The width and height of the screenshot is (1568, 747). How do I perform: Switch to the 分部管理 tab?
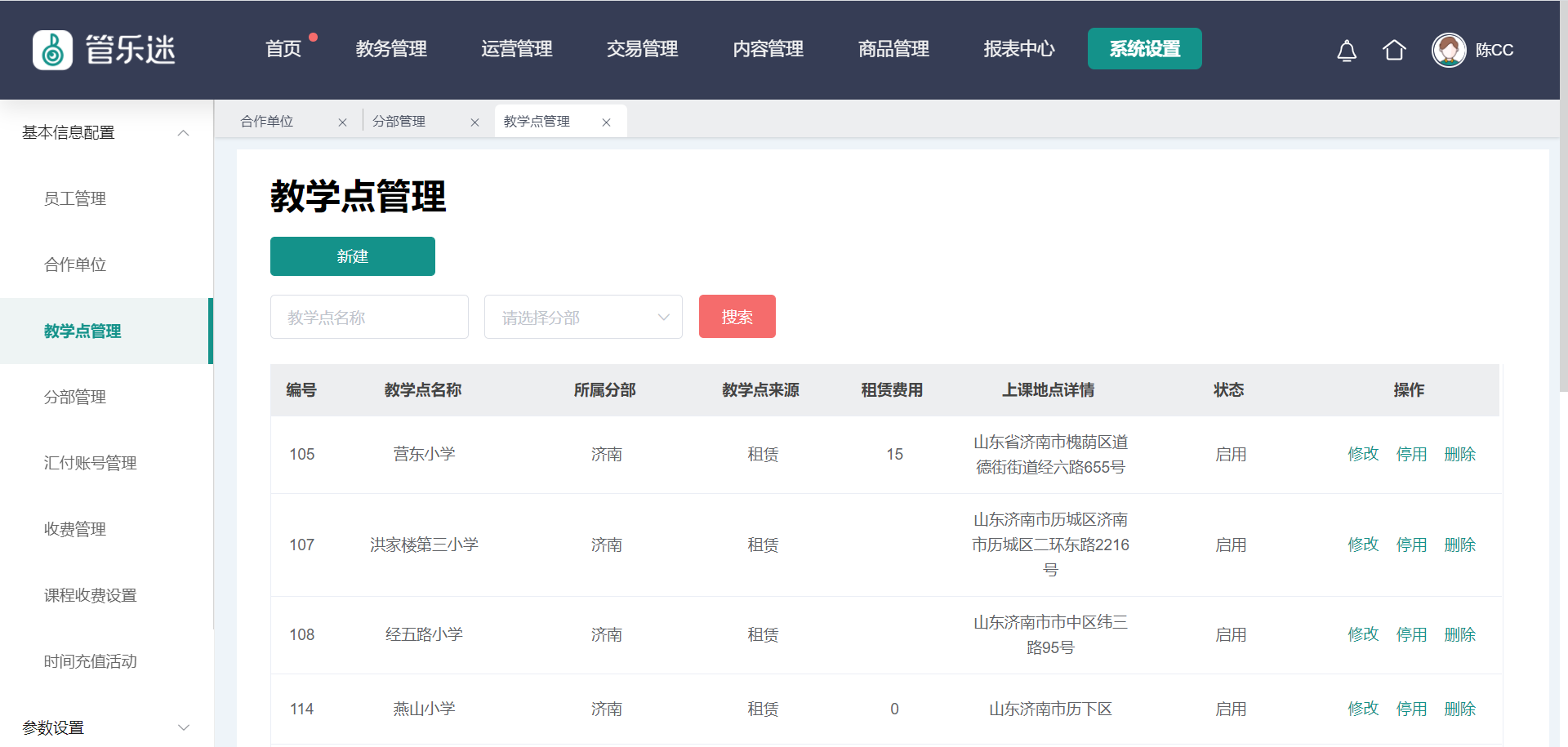click(x=399, y=122)
